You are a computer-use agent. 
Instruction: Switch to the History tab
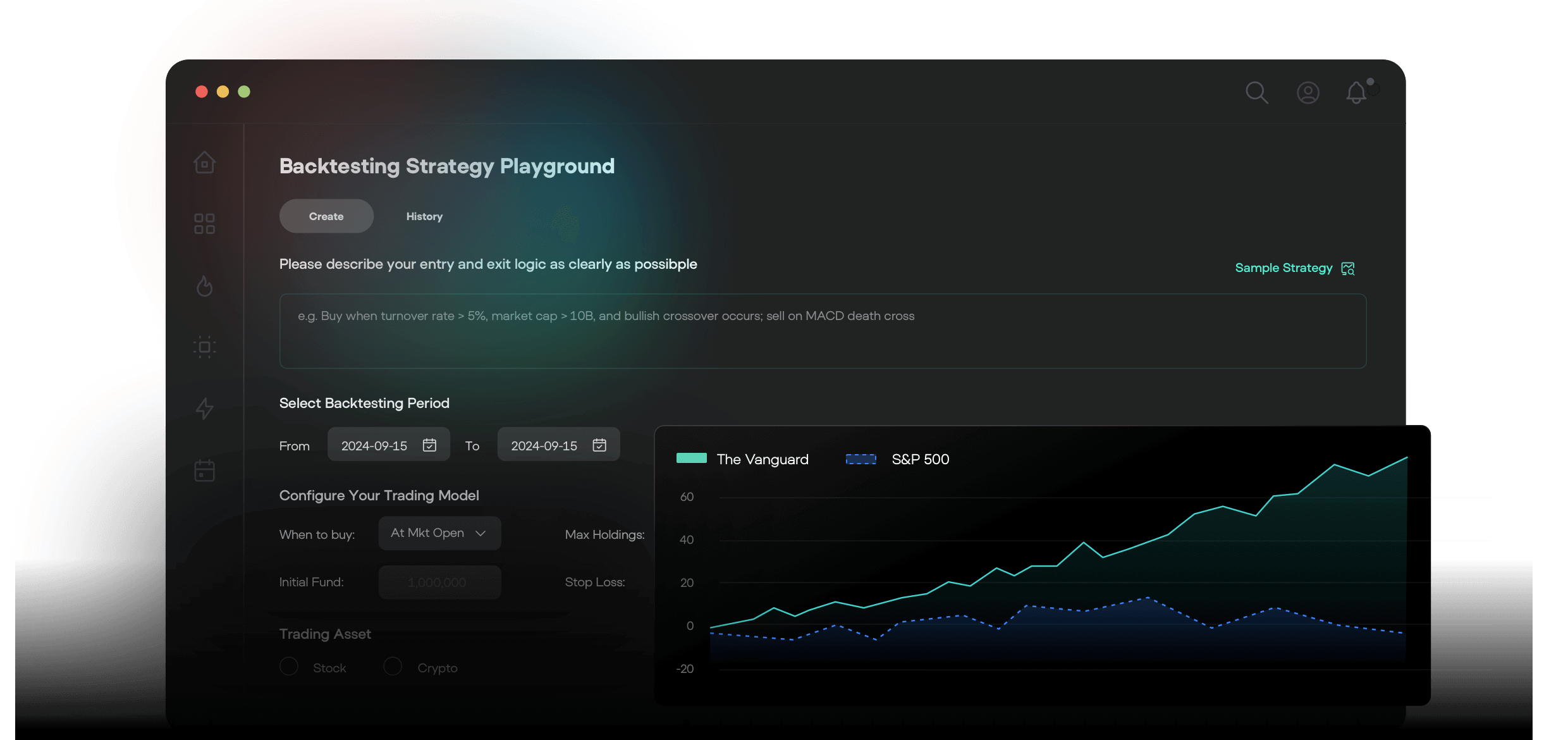pos(424,216)
